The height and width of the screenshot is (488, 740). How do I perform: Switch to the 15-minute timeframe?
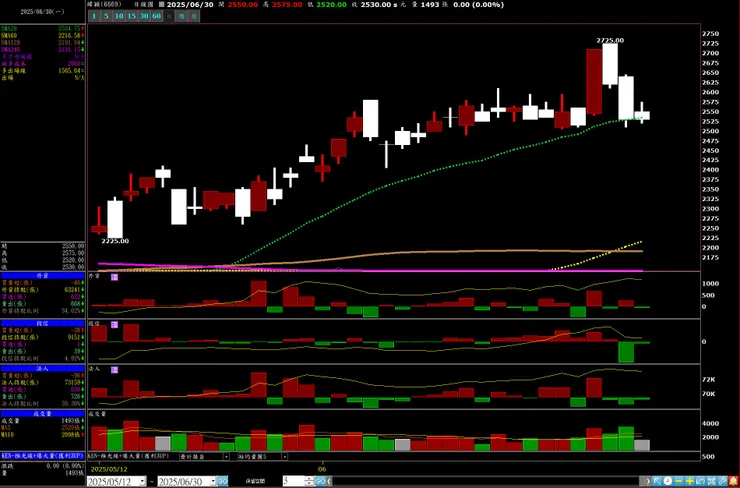132,16
